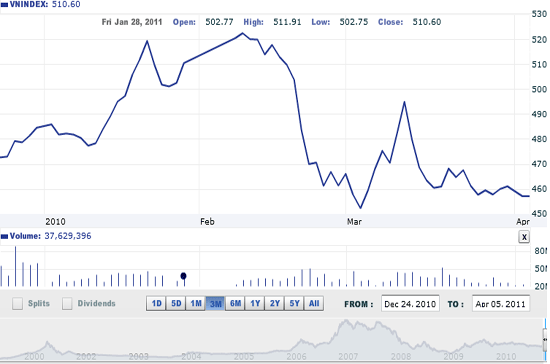
Task: Select the 1D time range
Action: click(x=156, y=303)
